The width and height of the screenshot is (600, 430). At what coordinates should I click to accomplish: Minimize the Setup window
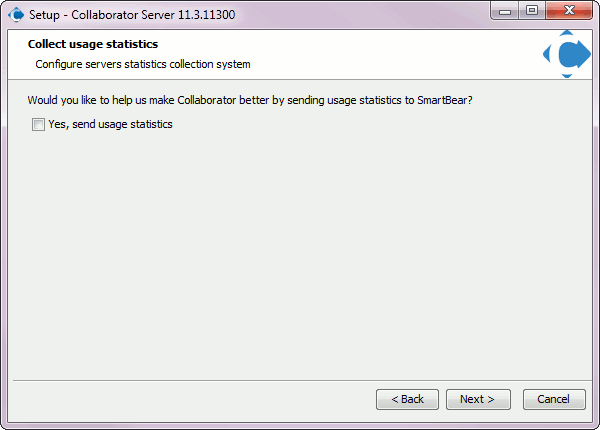[505, 11]
